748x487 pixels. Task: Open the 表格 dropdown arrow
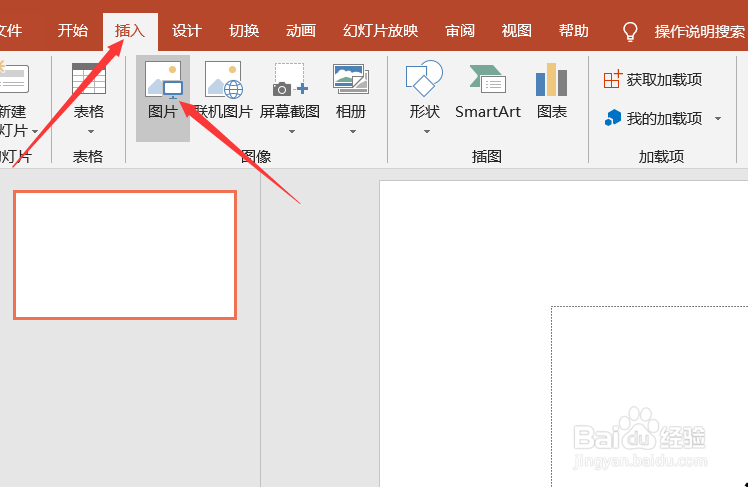pos(90,132)
